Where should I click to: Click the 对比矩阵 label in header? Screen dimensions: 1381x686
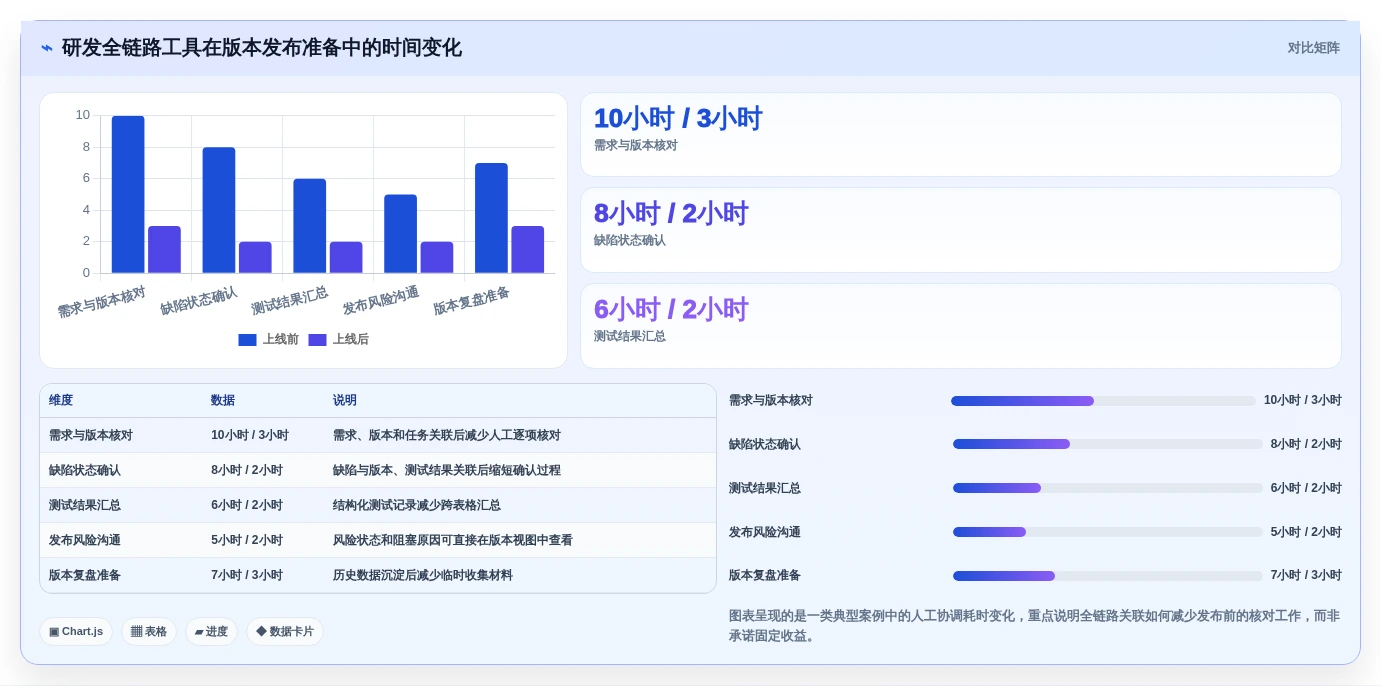pos(1313,48)
